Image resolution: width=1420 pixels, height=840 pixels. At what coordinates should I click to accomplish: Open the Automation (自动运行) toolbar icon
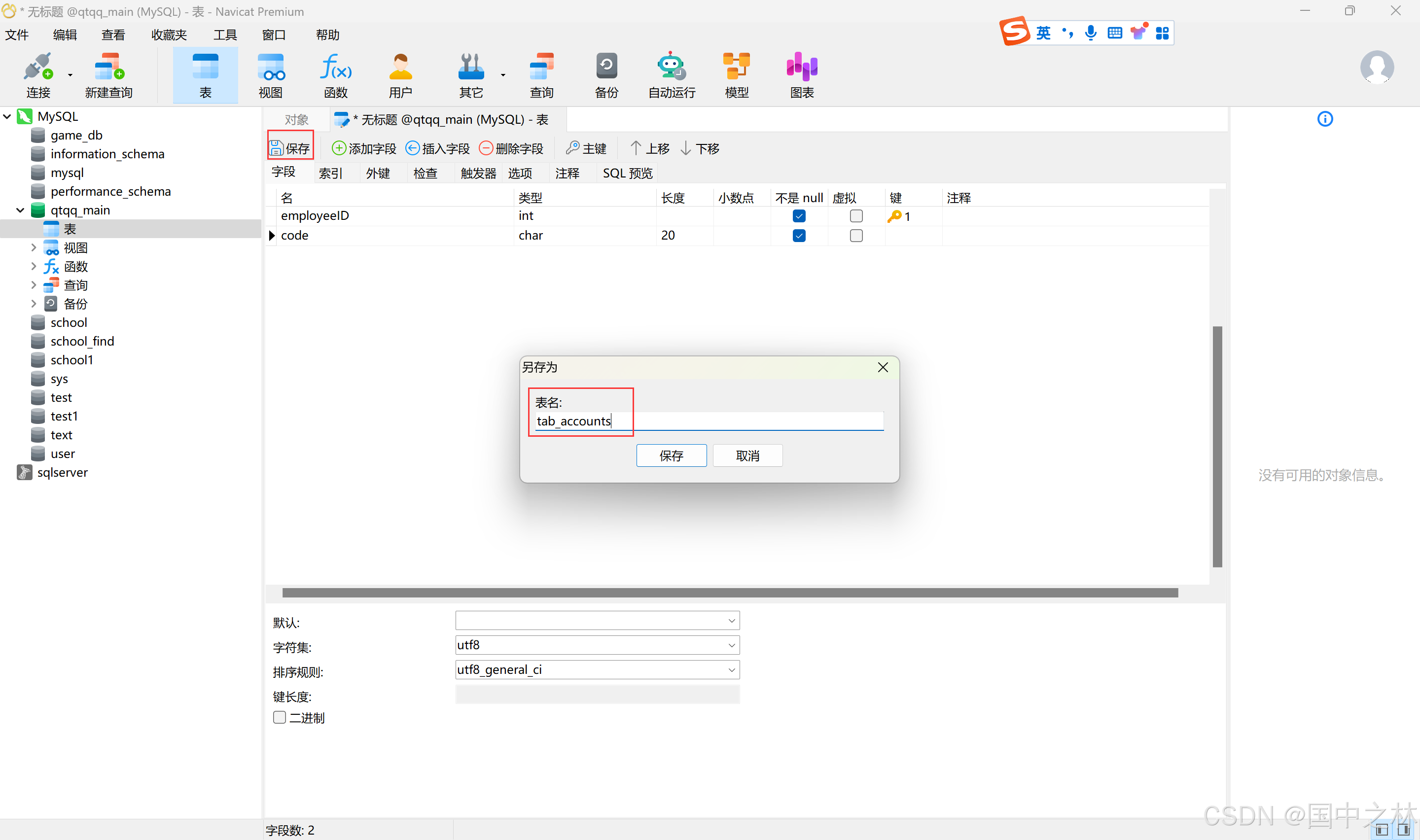[x=672, y=75]
